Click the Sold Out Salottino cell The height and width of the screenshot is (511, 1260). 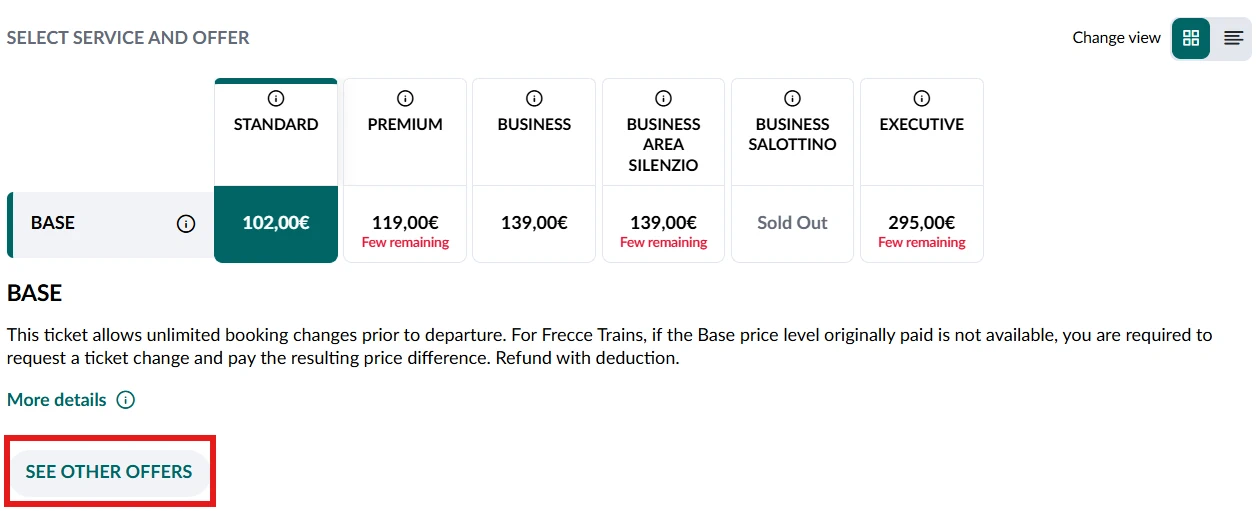pyautogui.click(x=792, y=223)
